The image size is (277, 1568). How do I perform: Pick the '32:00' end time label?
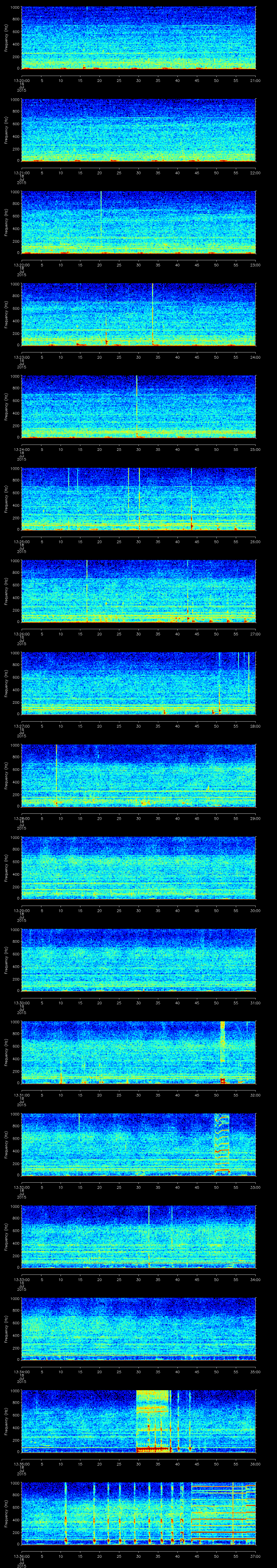[256, 1095]
